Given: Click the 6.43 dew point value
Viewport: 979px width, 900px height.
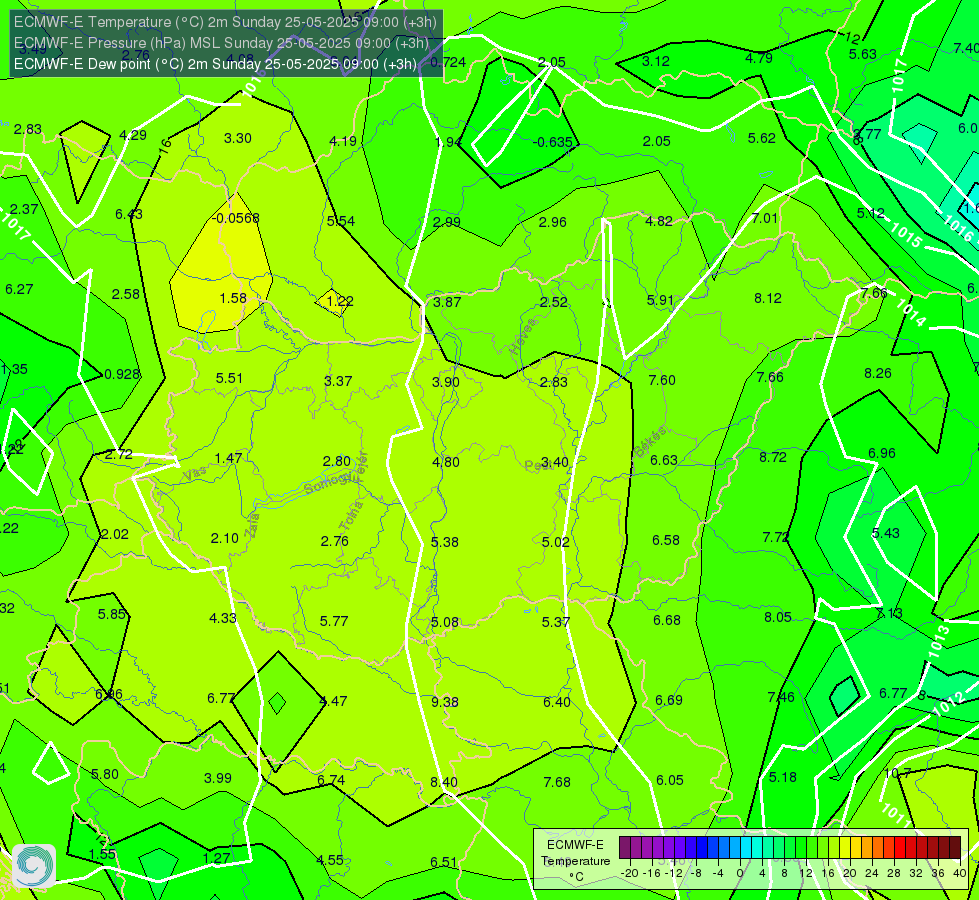Looking at the screenshot, I should 129,214.
